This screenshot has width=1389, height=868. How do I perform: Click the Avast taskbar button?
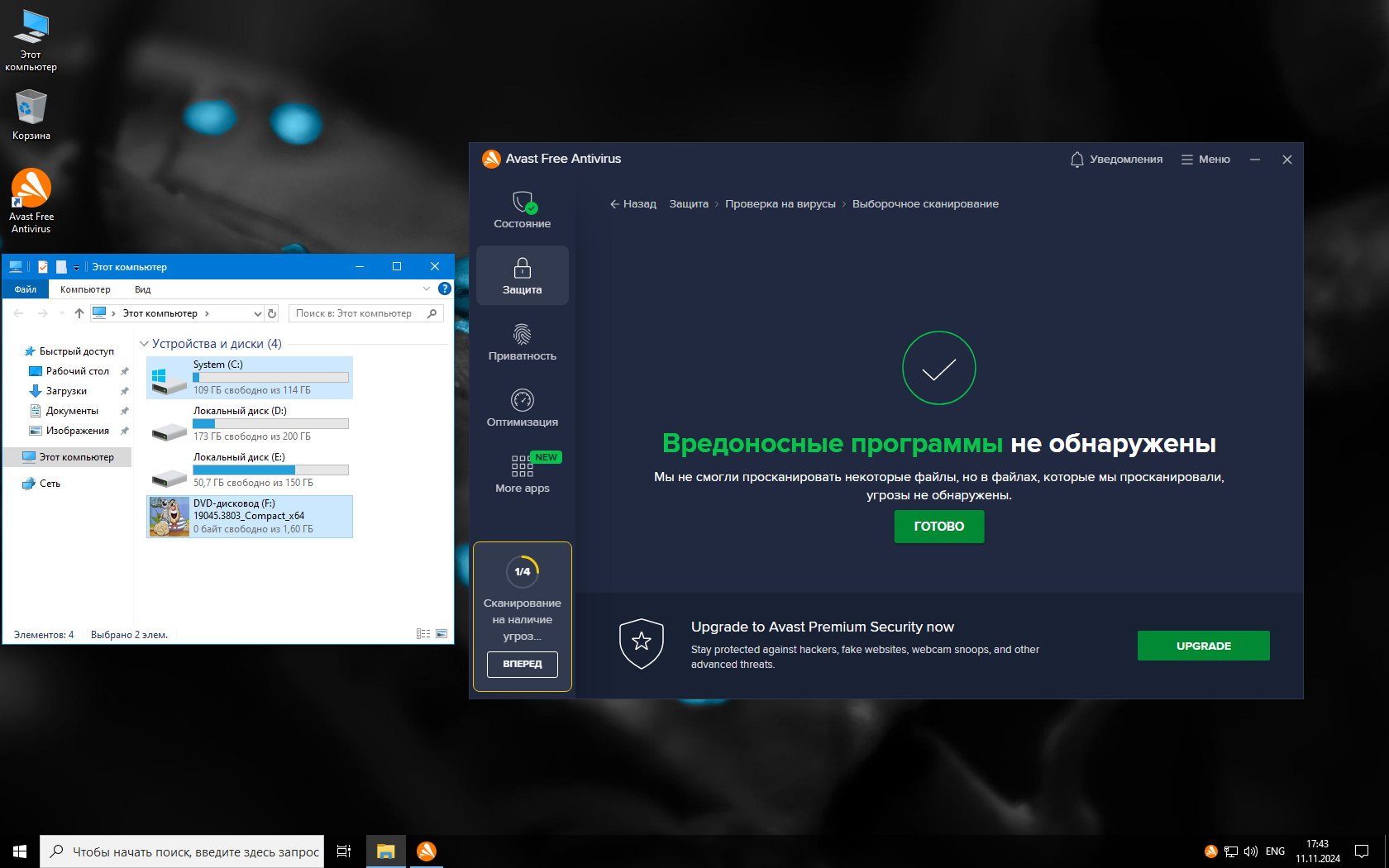point(427,851)
